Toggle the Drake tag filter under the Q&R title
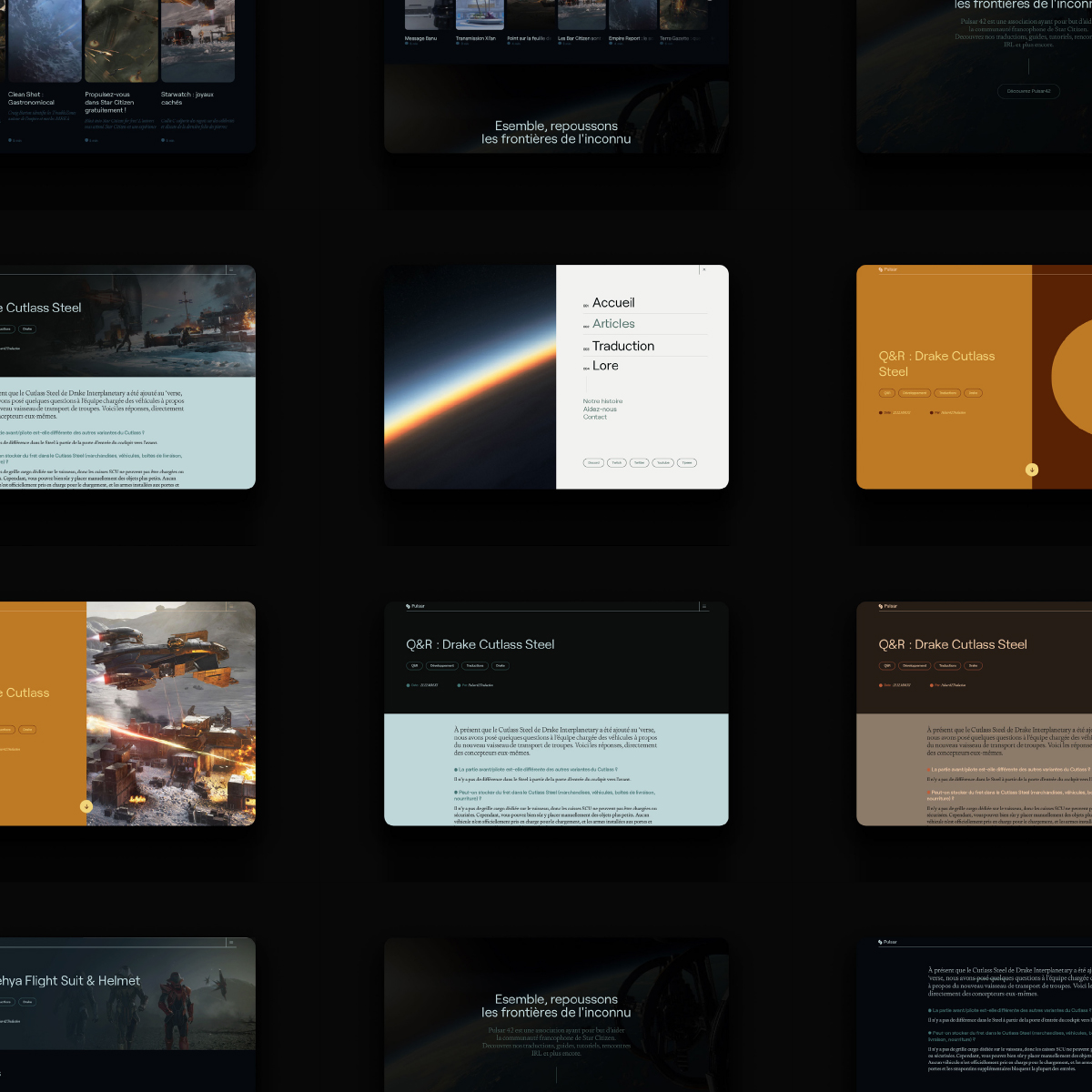 500,665
